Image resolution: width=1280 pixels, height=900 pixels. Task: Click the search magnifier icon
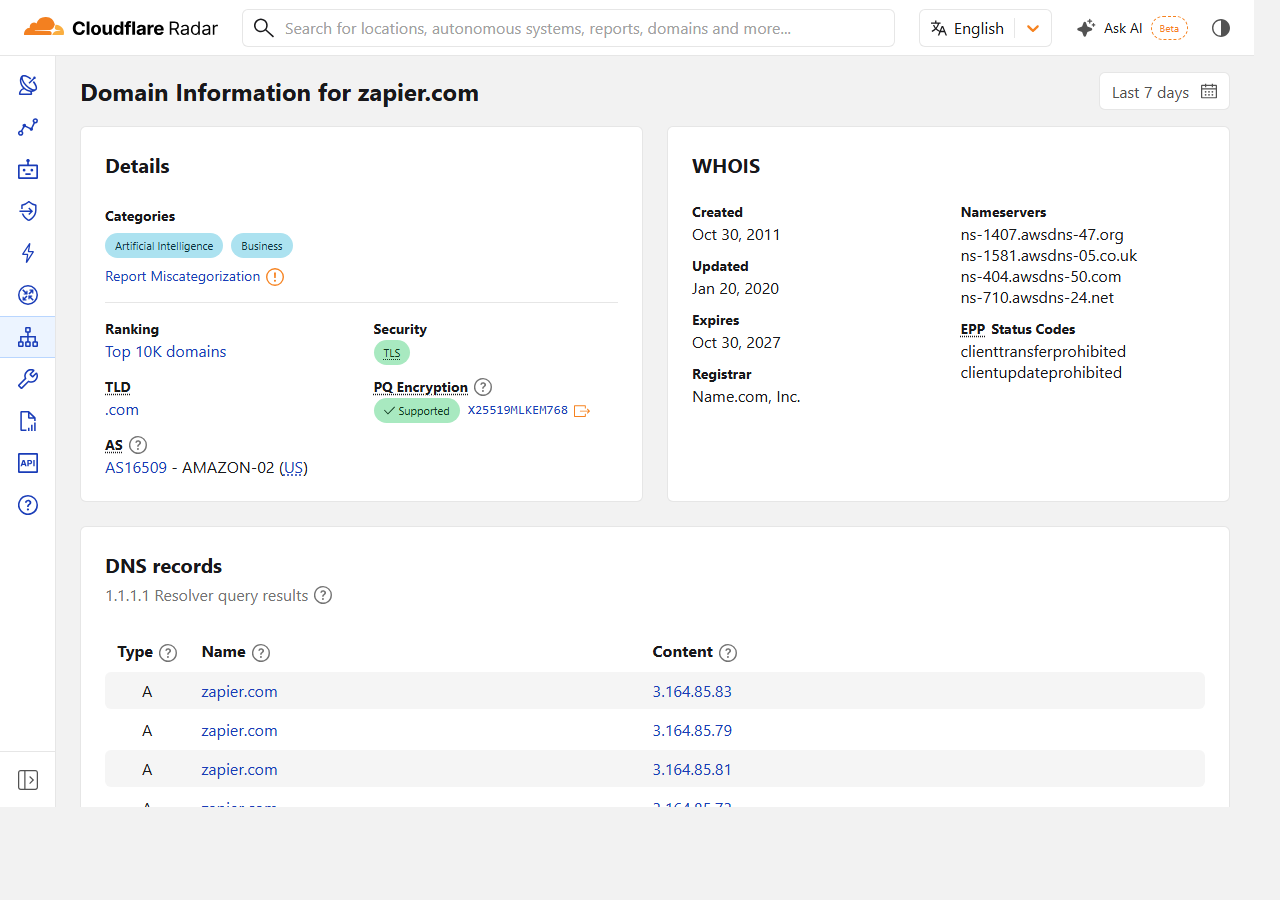click(264, 28)
